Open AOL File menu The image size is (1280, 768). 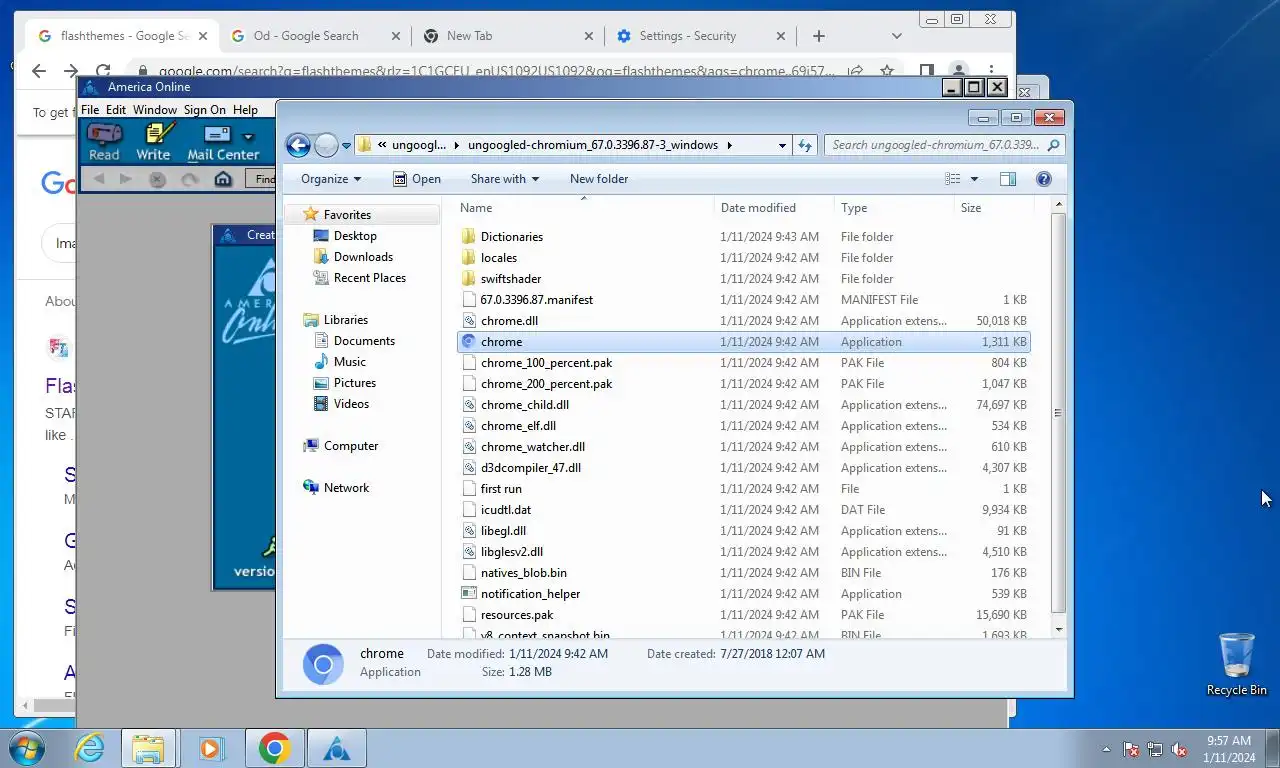[90, 110]
